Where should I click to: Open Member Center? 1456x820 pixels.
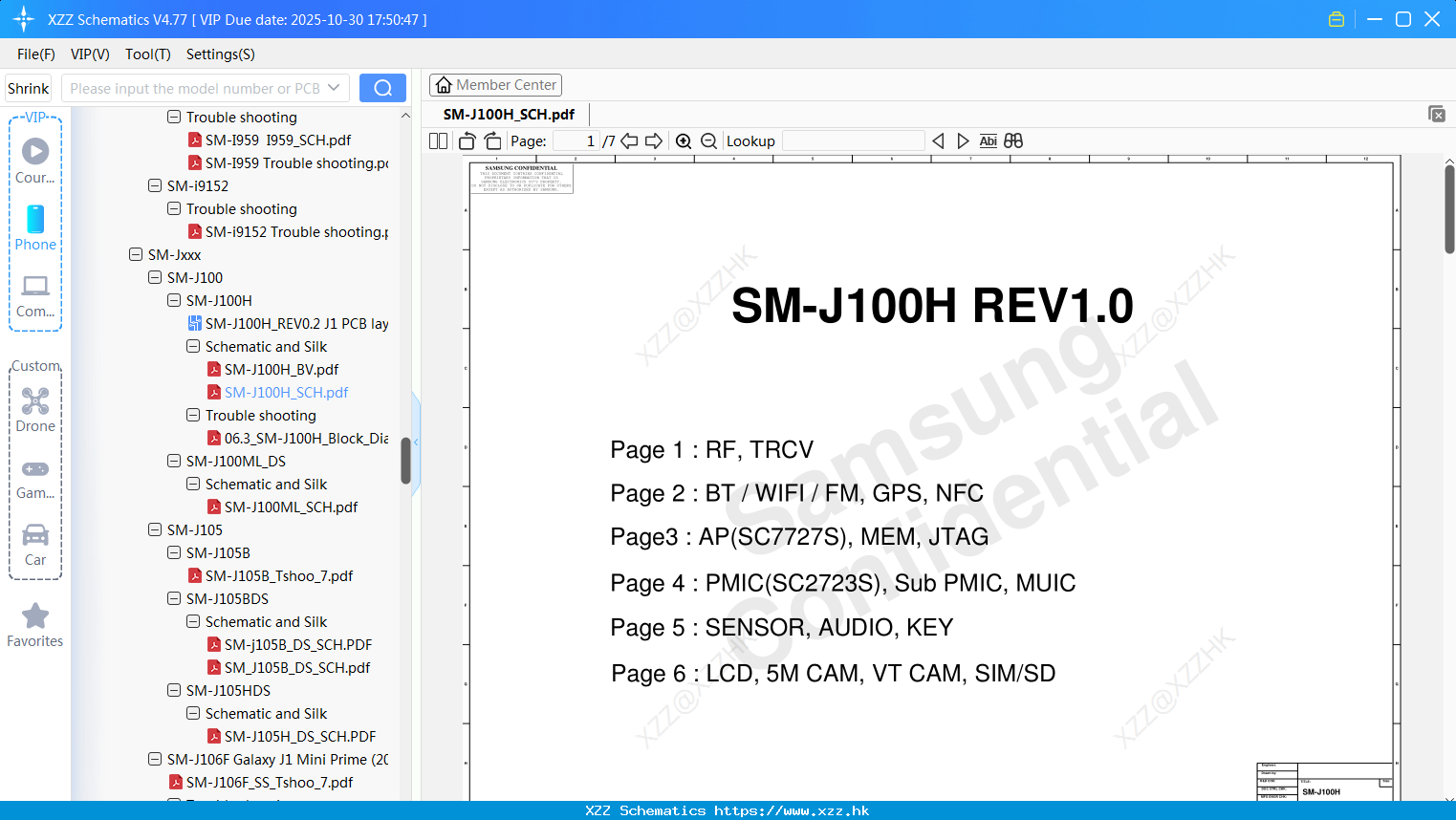point(495,85)
